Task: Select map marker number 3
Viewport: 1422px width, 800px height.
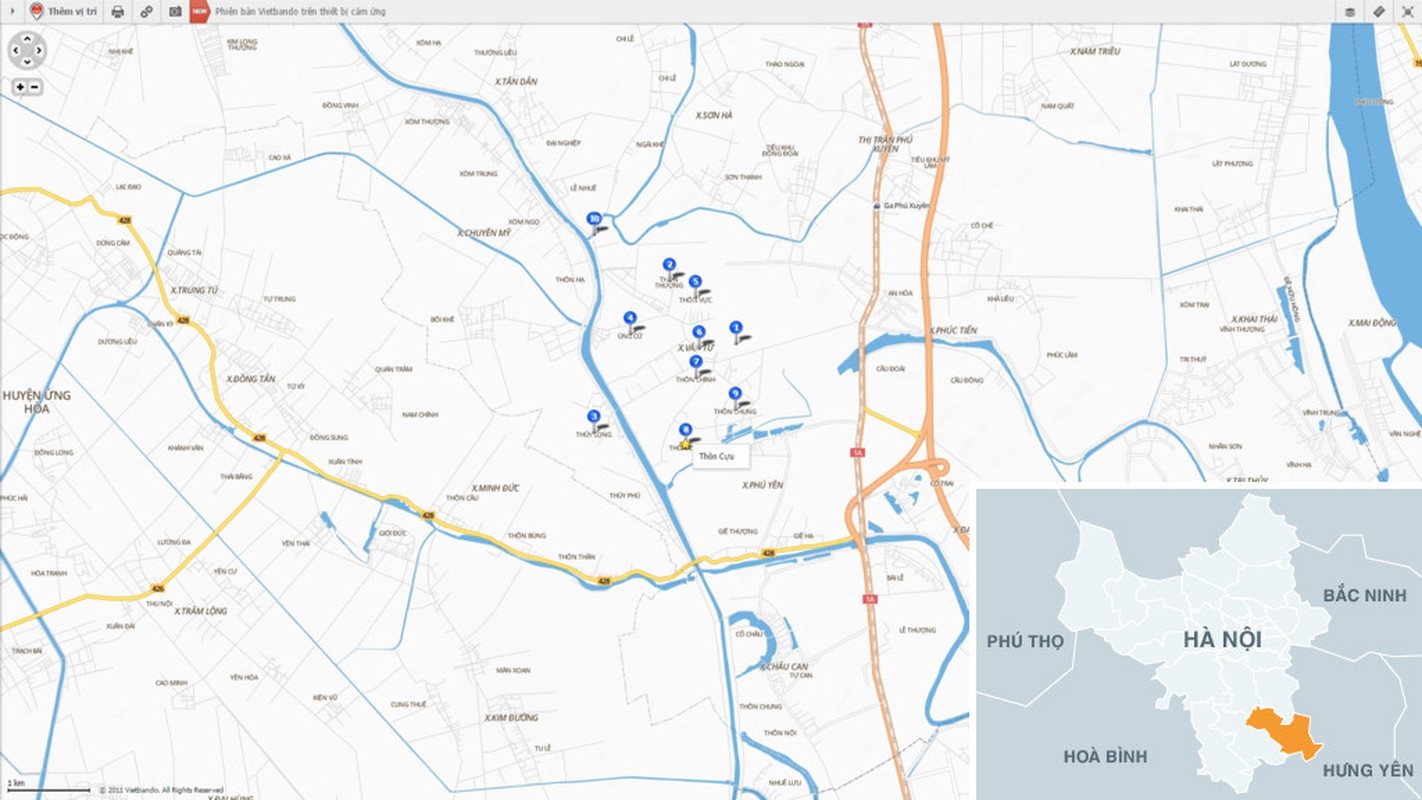Action: (594, 416)
